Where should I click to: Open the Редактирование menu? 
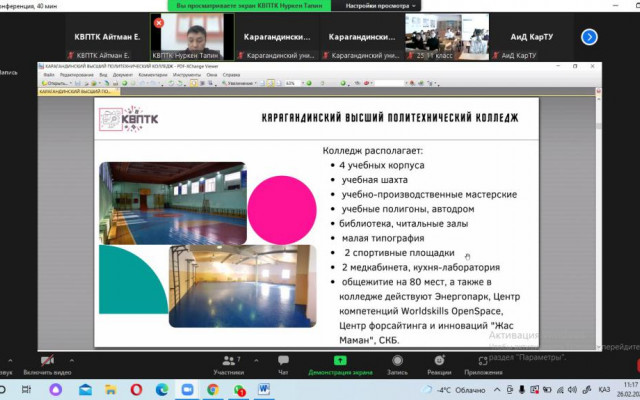tap(77, 75)
